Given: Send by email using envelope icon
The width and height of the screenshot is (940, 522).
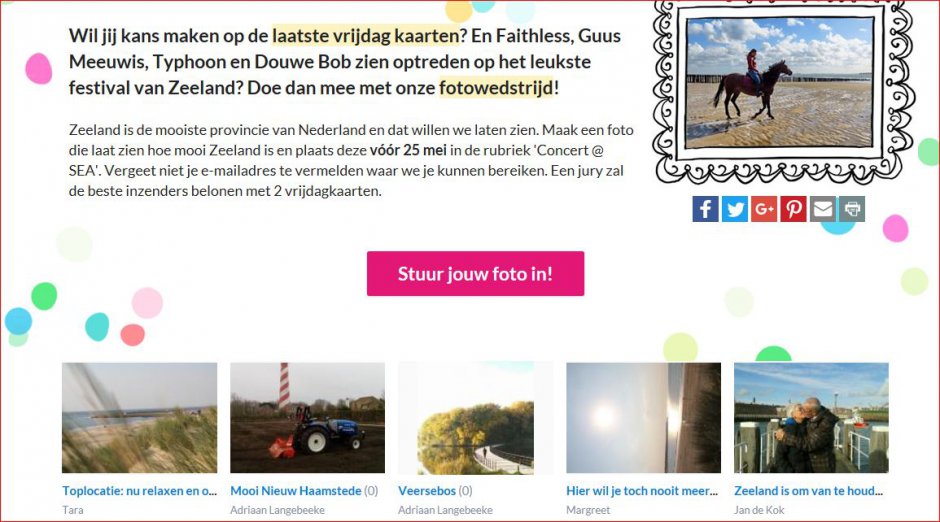Looking at the screenshot, I should coord(822,209).
